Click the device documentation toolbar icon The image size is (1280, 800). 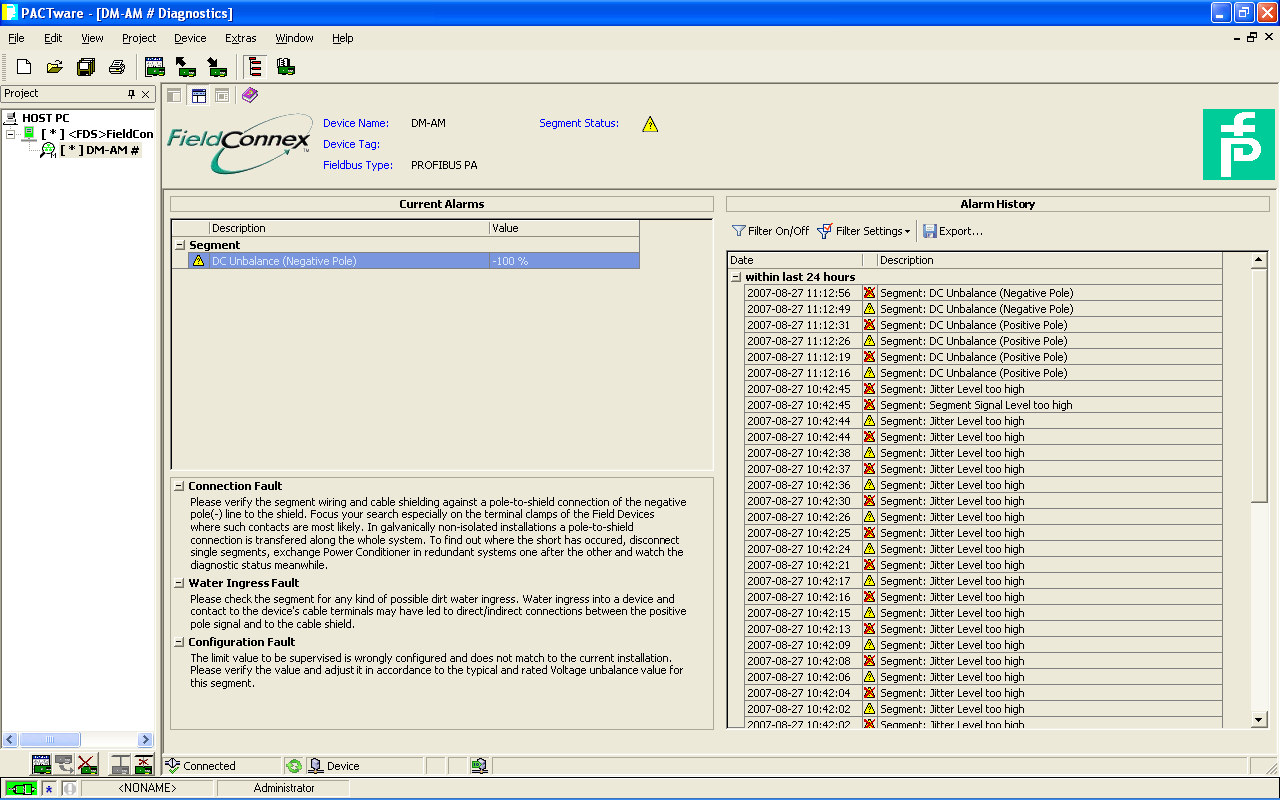pos(286,67)
